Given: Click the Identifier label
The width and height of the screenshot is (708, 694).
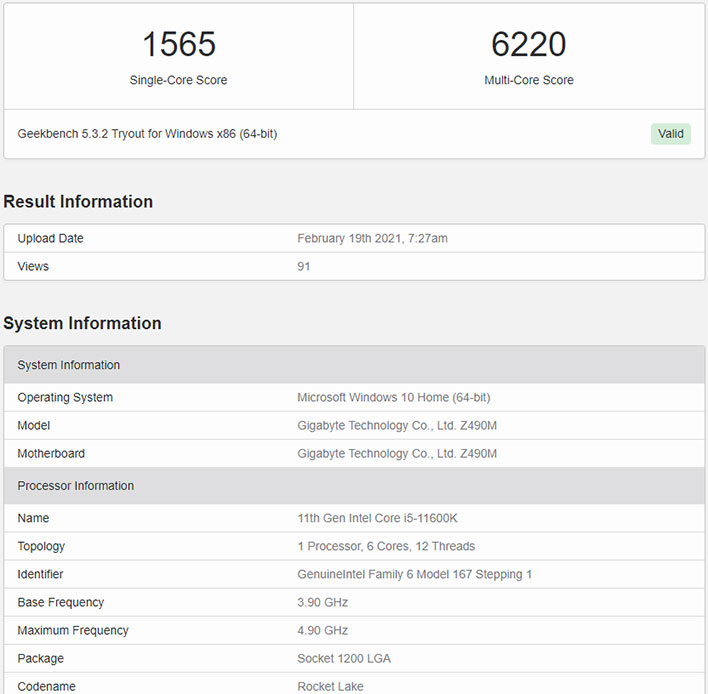Looking at the screenshot, I should [40, 574].
